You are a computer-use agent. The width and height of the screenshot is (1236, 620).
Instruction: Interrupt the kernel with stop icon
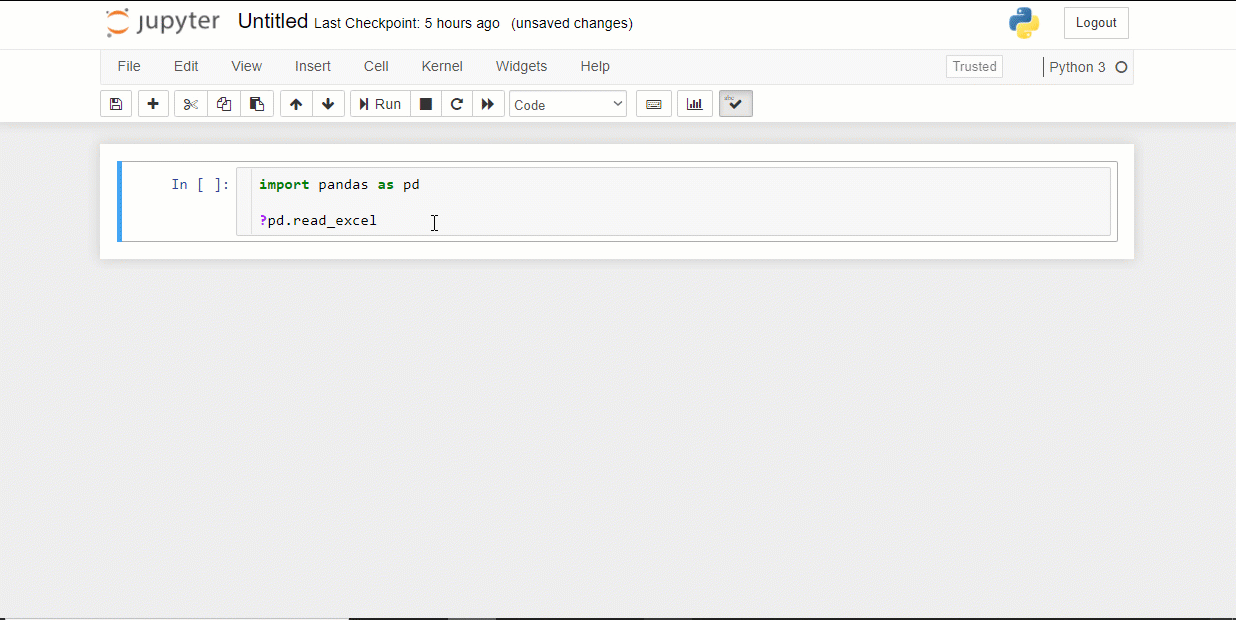[x=426, y=104]
